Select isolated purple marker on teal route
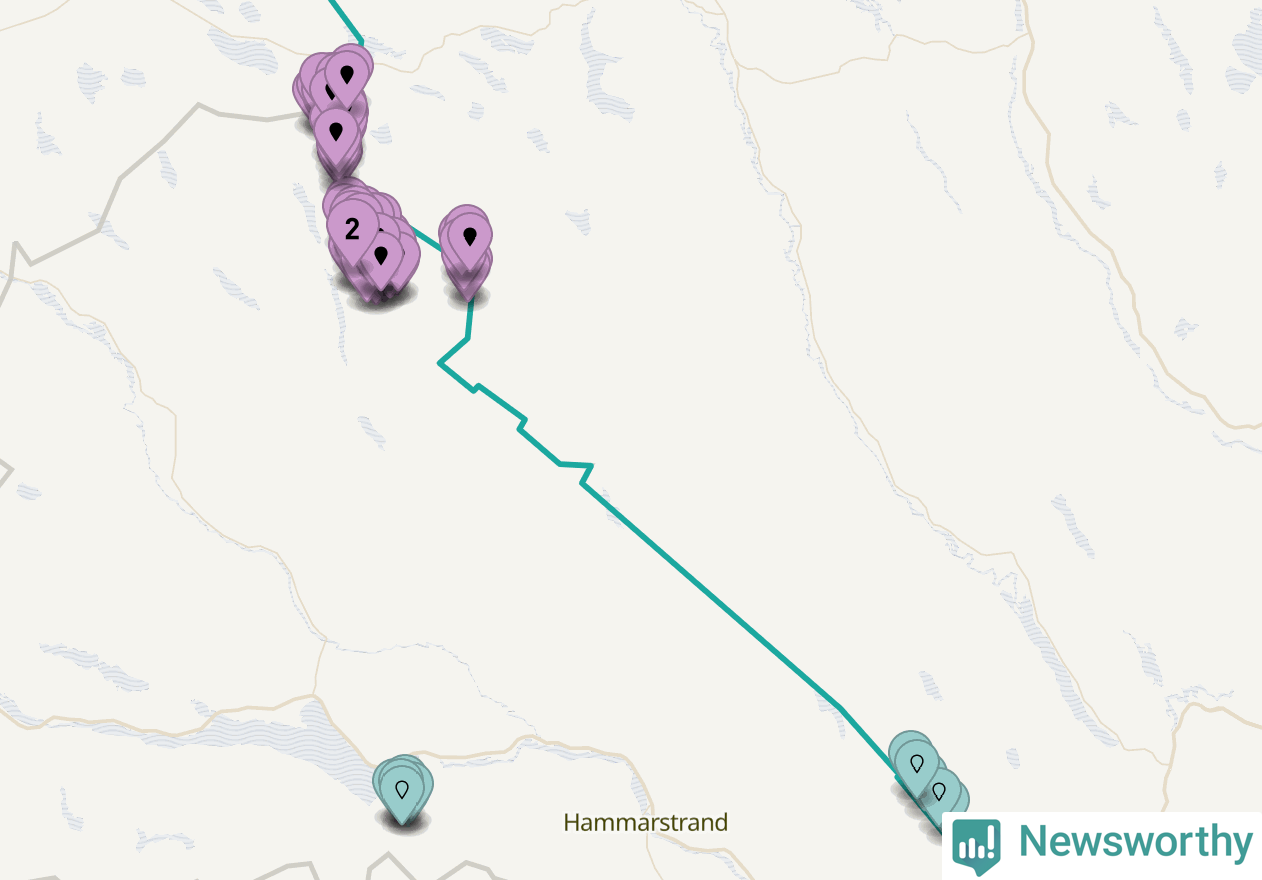The width and height of the screenshot is (1262, 880). [470, 237]
